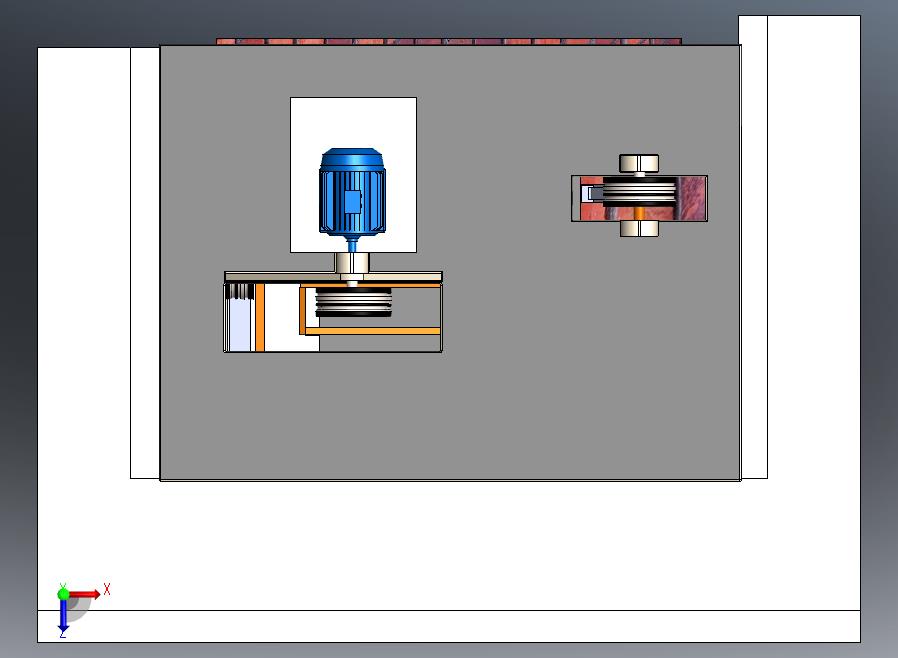Select the pulley assembly on right

(x=639, y=195)
